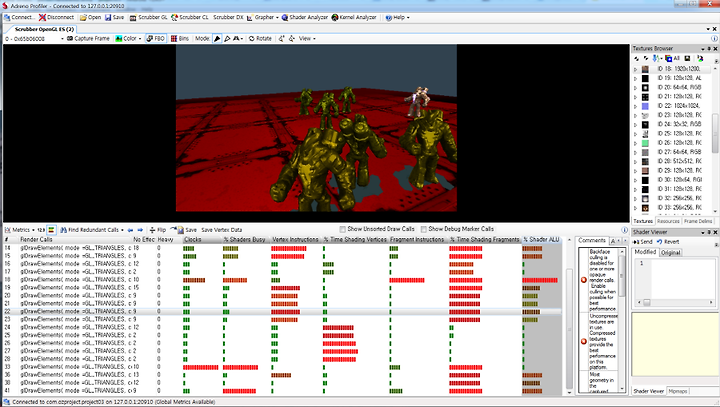Go to next redundant call arrow
Viewport: 720px width, 407px height.
(140, 230)
